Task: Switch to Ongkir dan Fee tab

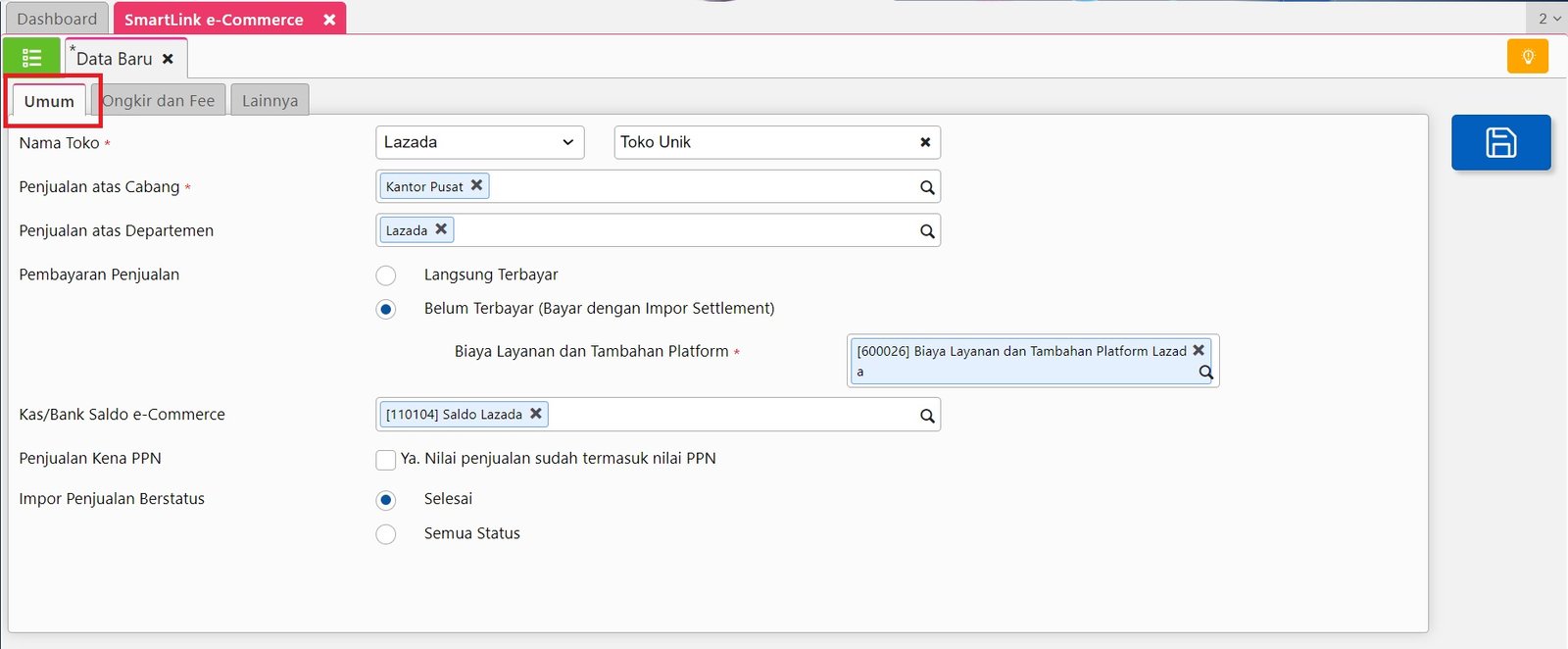Action: 160,101
